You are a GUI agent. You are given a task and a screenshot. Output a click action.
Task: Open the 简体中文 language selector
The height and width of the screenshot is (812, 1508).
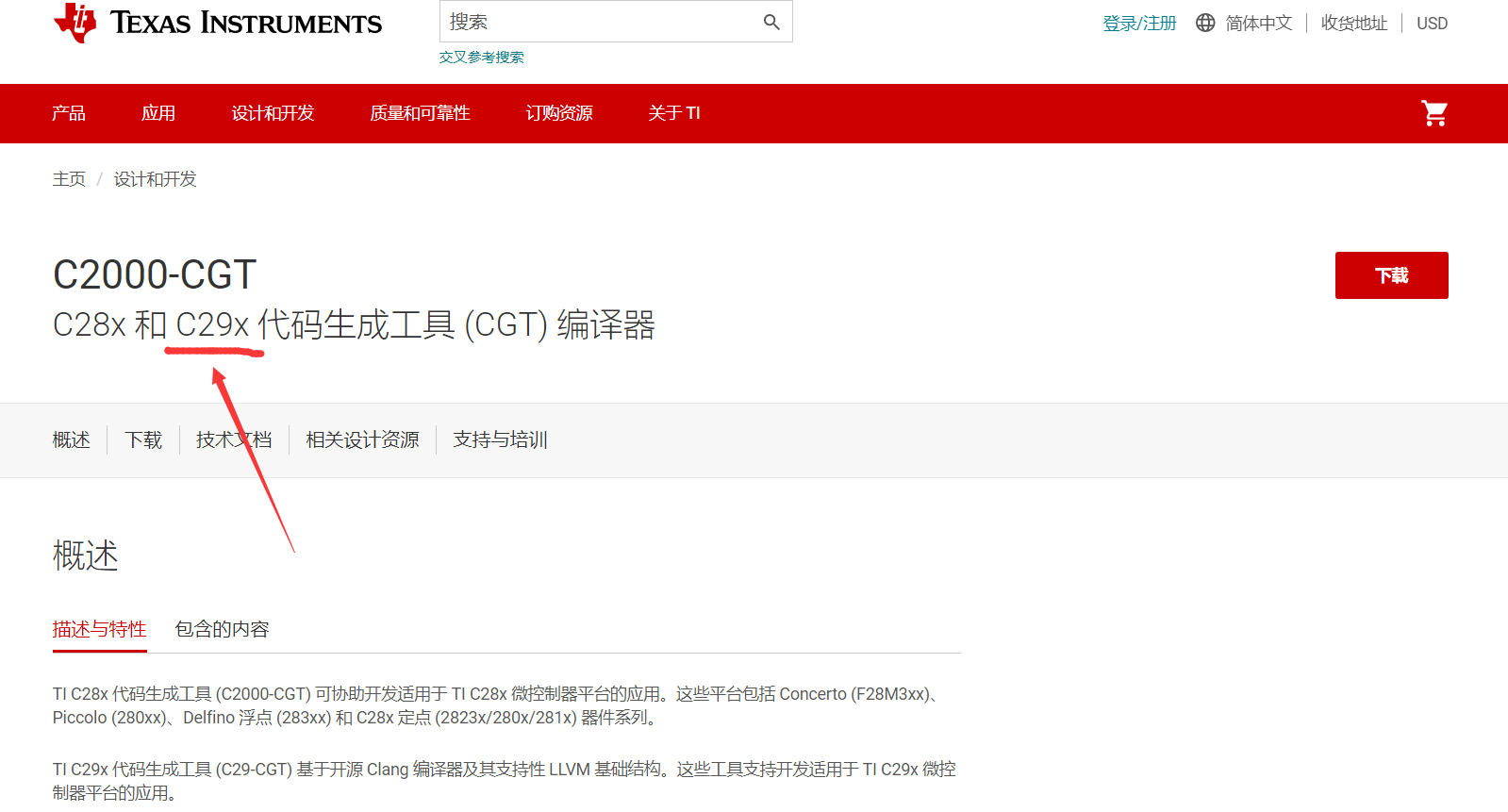(1258, 24)
